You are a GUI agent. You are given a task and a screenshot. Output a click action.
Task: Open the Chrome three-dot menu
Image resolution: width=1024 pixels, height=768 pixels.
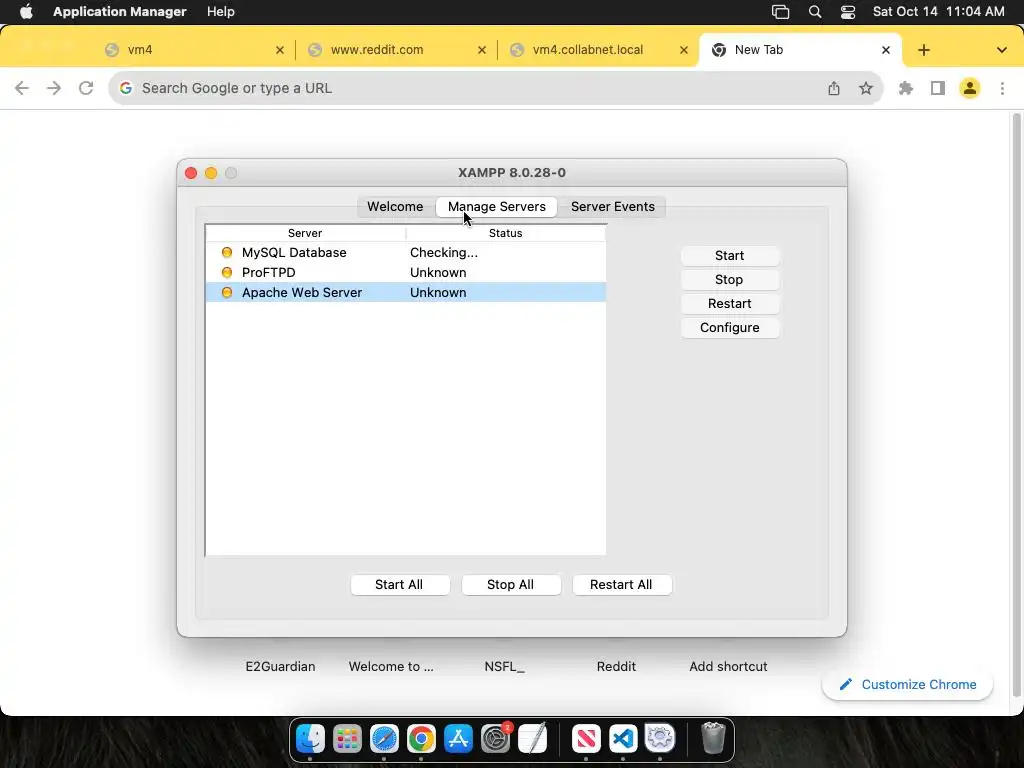[1002, 88]
